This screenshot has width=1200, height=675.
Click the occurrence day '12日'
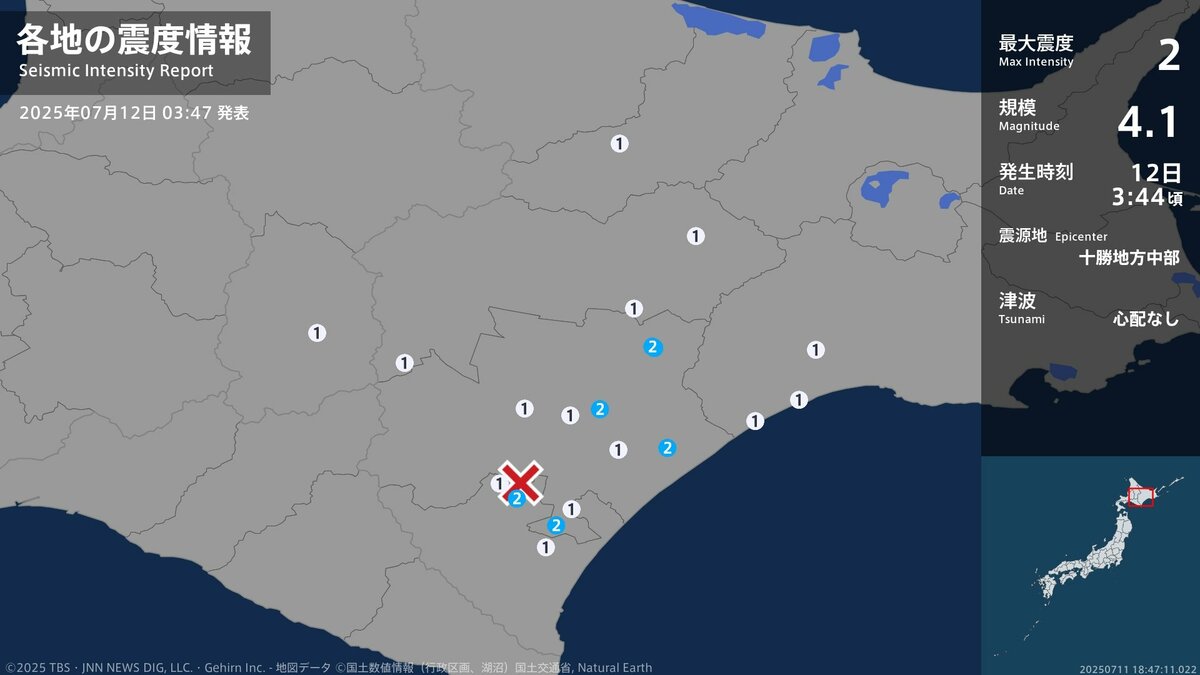[1157, 172]
